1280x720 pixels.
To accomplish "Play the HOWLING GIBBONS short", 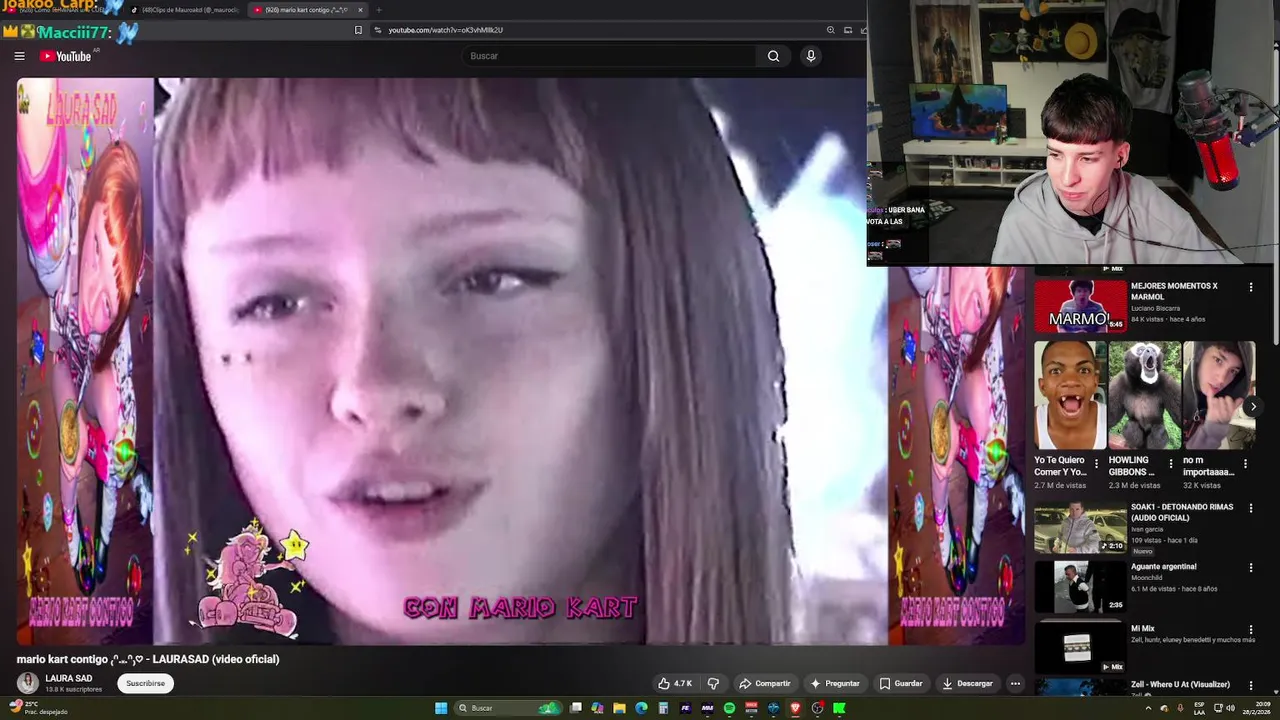I will [x=1145, y=395].
